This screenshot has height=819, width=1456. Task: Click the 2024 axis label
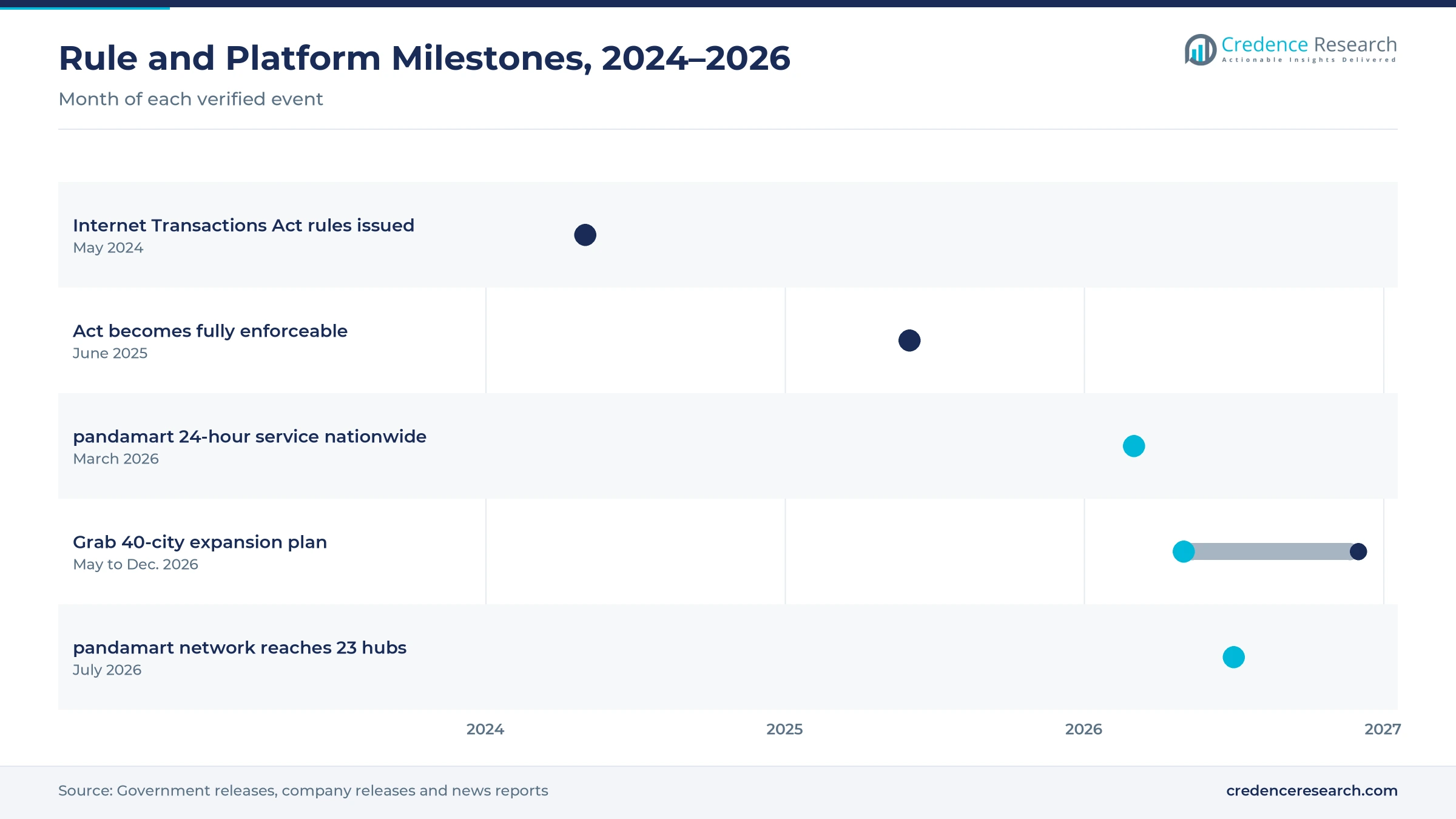pyautogui.click(x=485, y=729)
